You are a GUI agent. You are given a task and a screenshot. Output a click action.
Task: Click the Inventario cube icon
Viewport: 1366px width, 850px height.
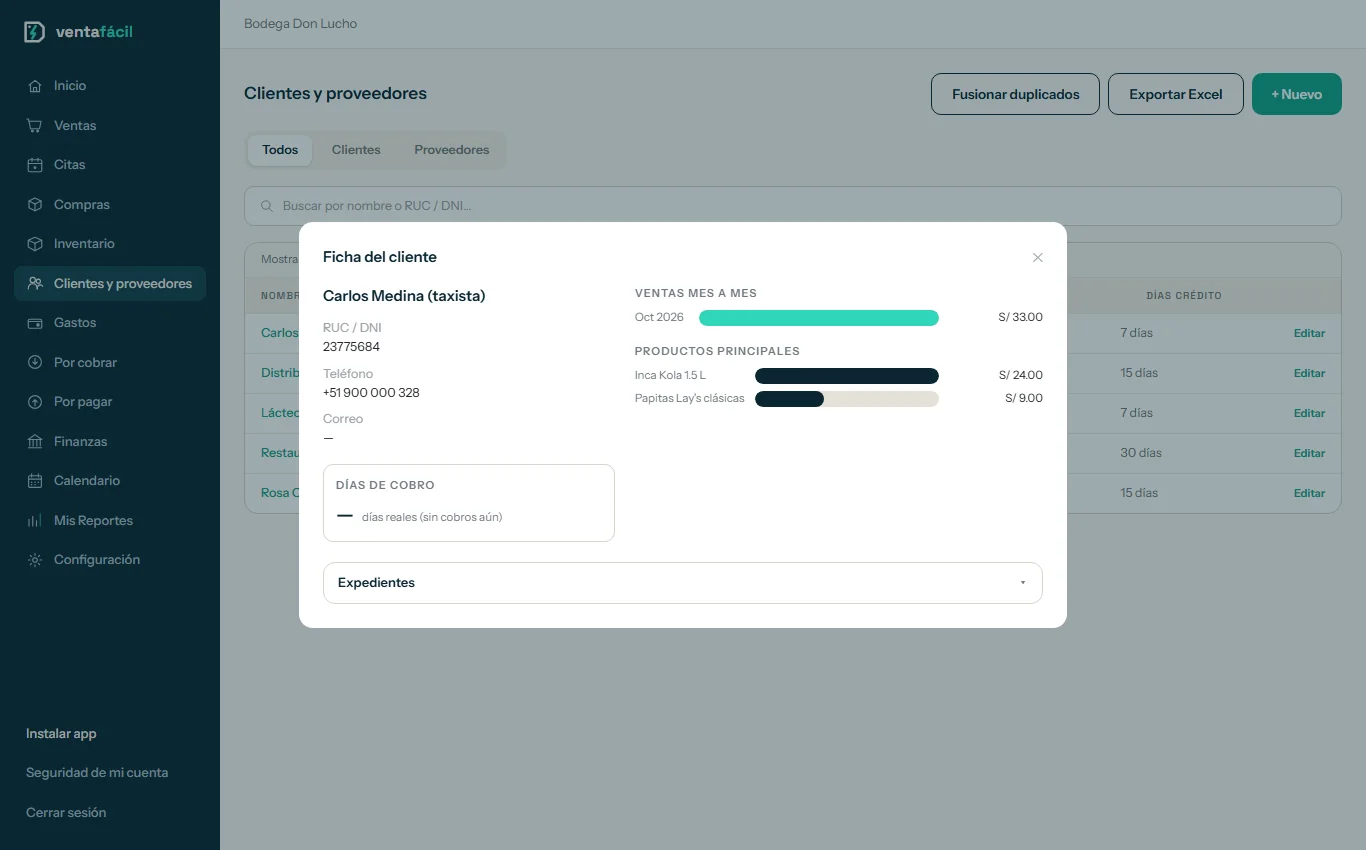point(35,244)
